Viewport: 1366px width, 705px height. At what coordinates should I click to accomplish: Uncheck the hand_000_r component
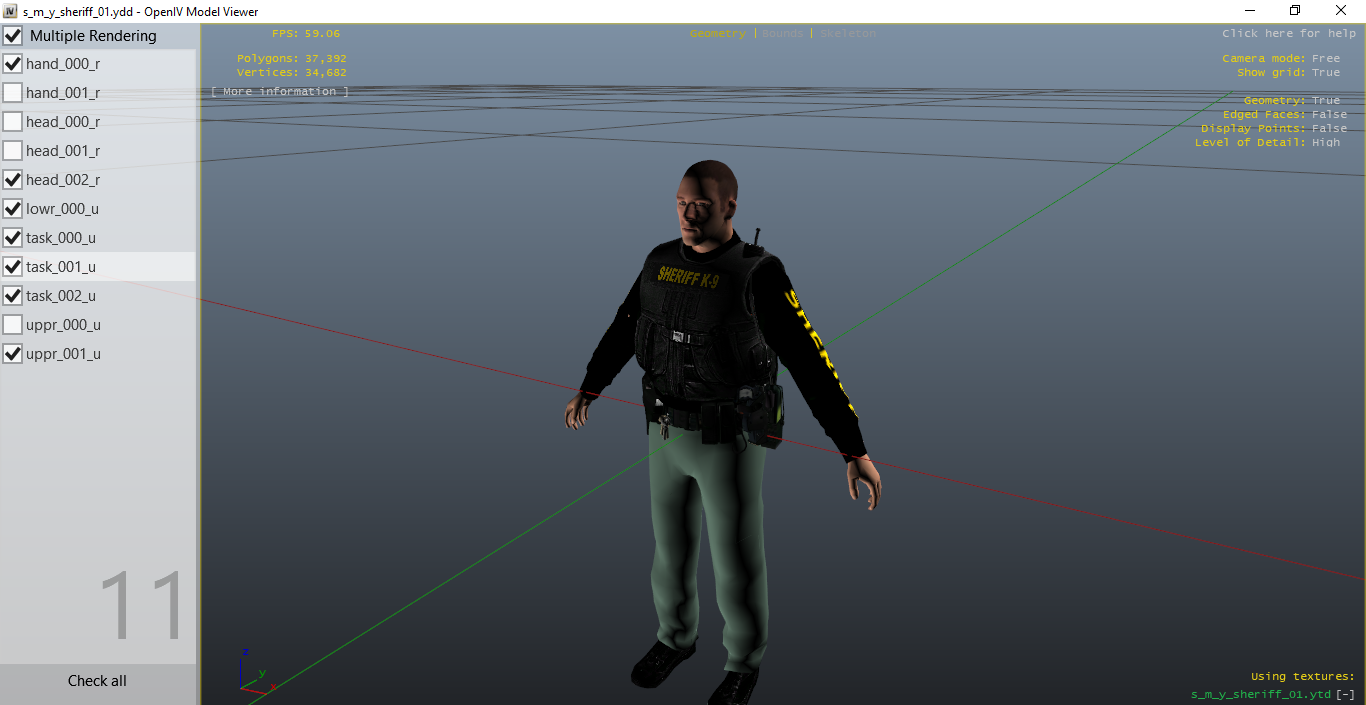(x=13, y=64)
